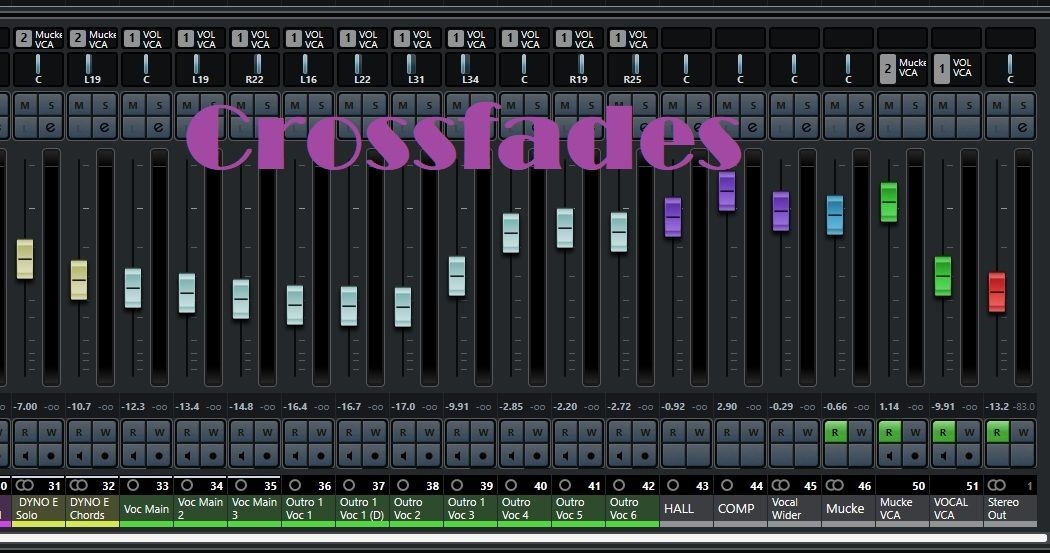Screen dimensions: 1050x553
Task: Click stereo configuration icon on Mucke channel 46
Action: pyautogui.click(x=834, y=485)
